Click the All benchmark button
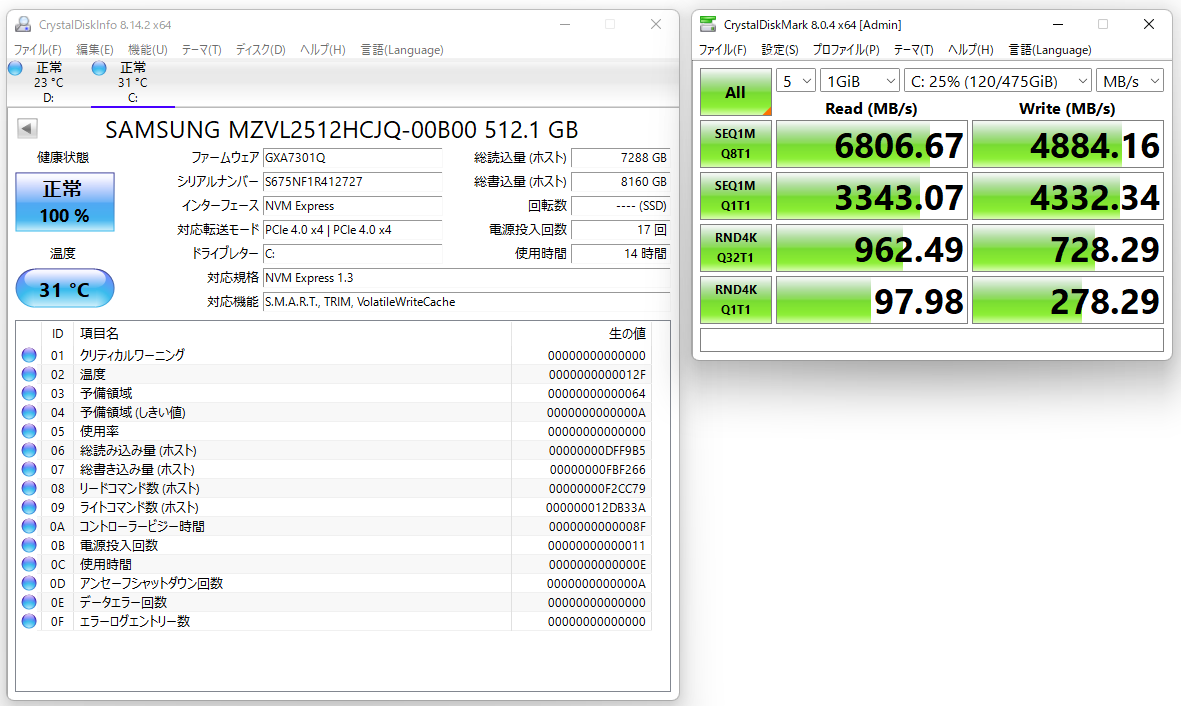Screen dimensions: 1181x706 [x=736, y=92]
